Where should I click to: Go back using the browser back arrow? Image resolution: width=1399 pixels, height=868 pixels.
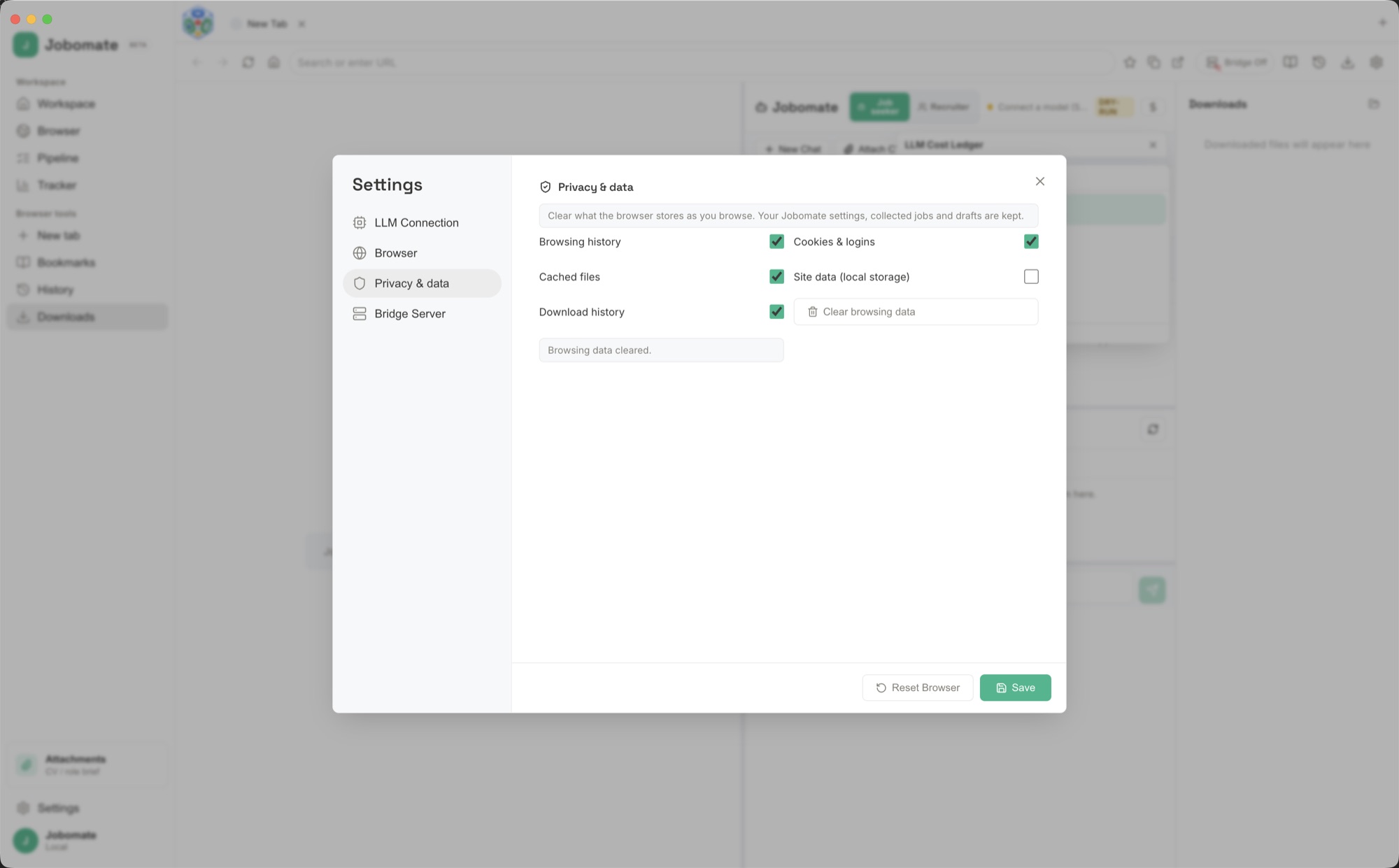[197, 62]
